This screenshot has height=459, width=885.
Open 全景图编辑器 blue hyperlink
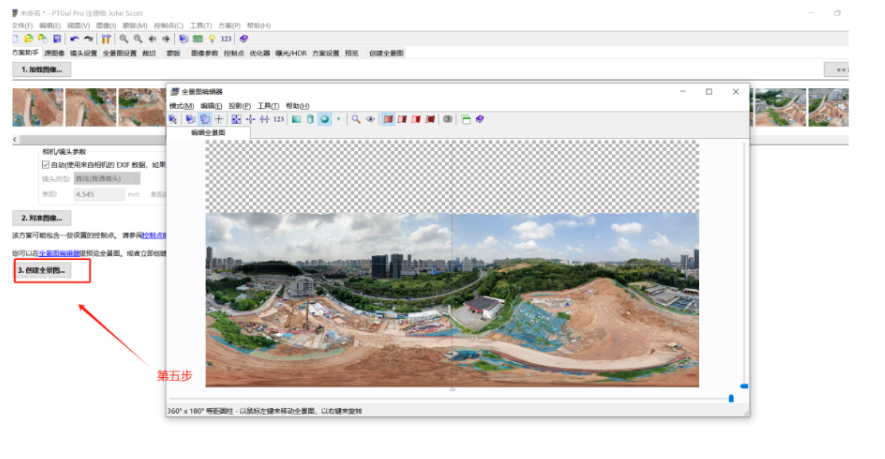(x=59, y=253)
